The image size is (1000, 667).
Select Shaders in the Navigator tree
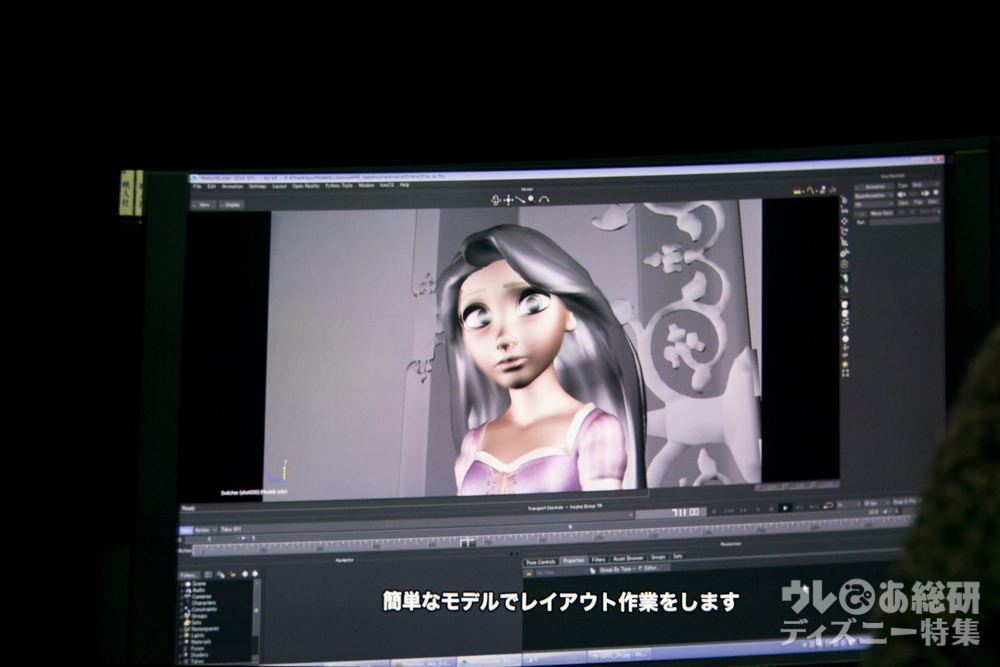click(x=200, y=655)
